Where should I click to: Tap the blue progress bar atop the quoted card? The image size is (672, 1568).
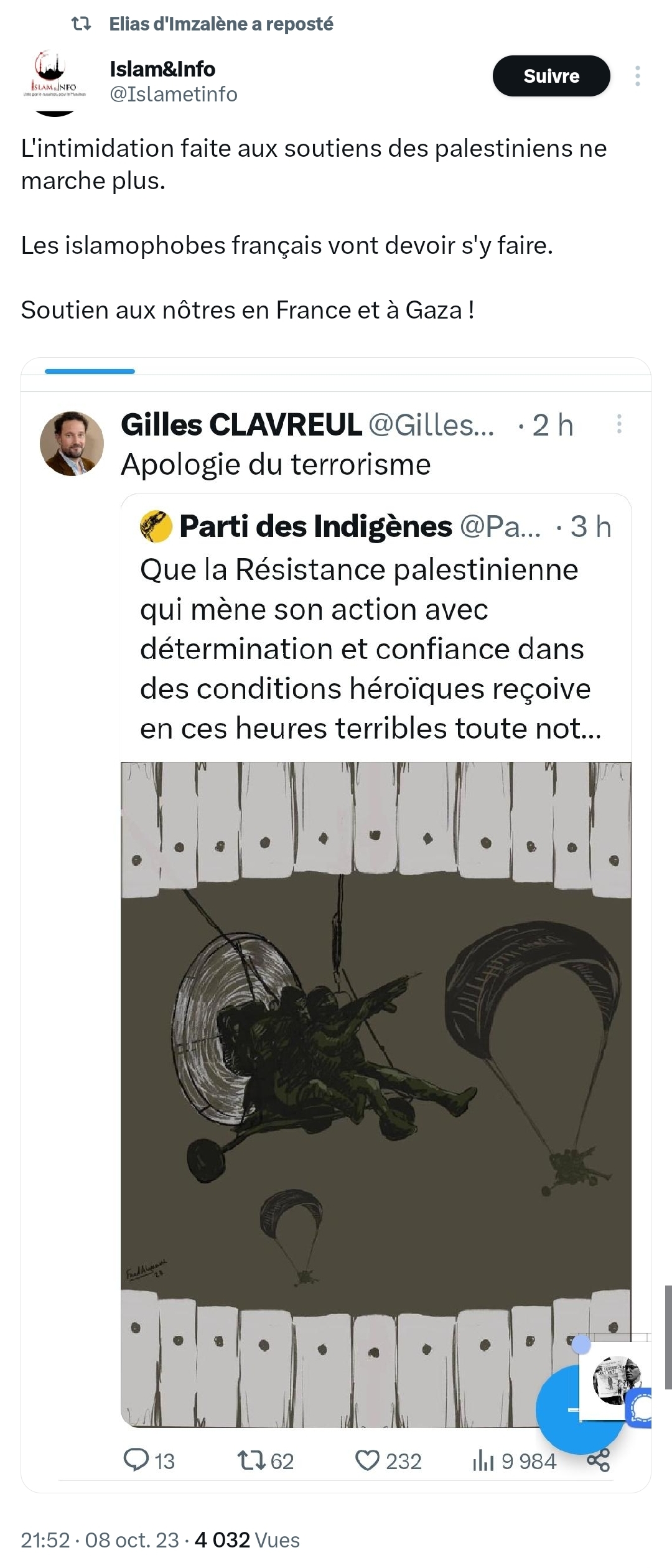(90, 371)
